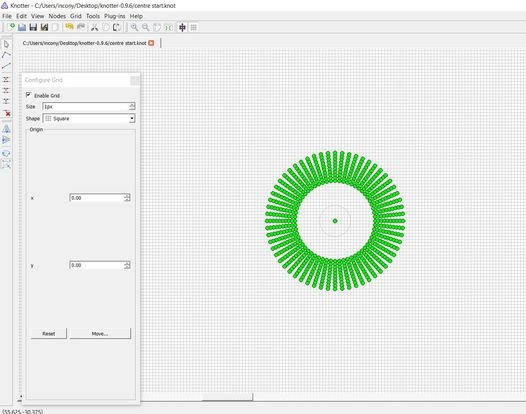Image resolution: width=526 pixels, height=414 pixels.
Task: Open the Shape Square dropdown
Action: (x=89, y=118)
